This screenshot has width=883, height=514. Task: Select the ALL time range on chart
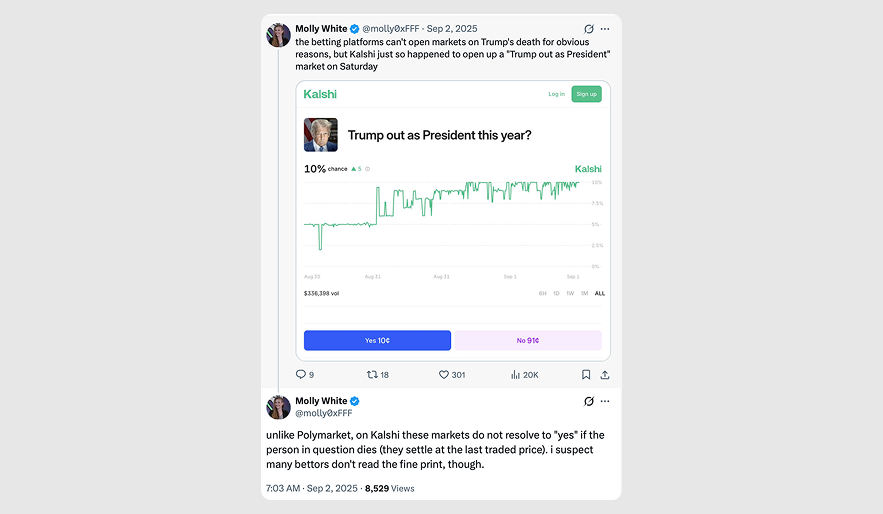600,293
